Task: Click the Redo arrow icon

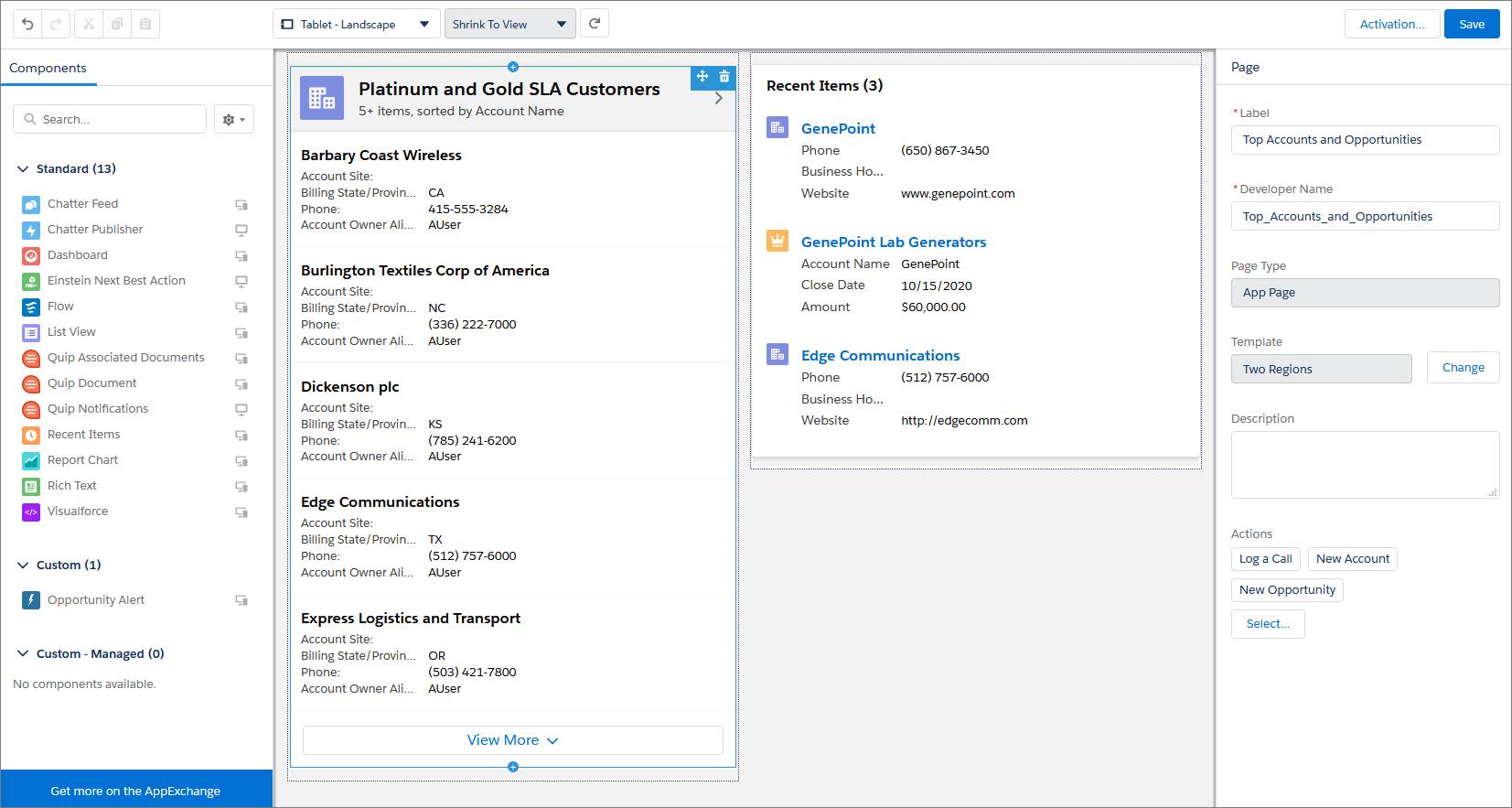Action: coord(56,24)
